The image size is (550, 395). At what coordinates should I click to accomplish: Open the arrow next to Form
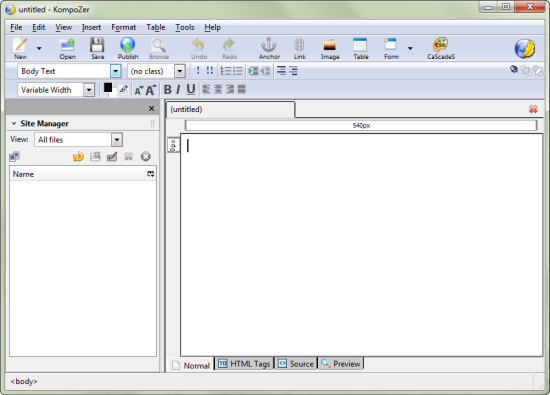410,48
